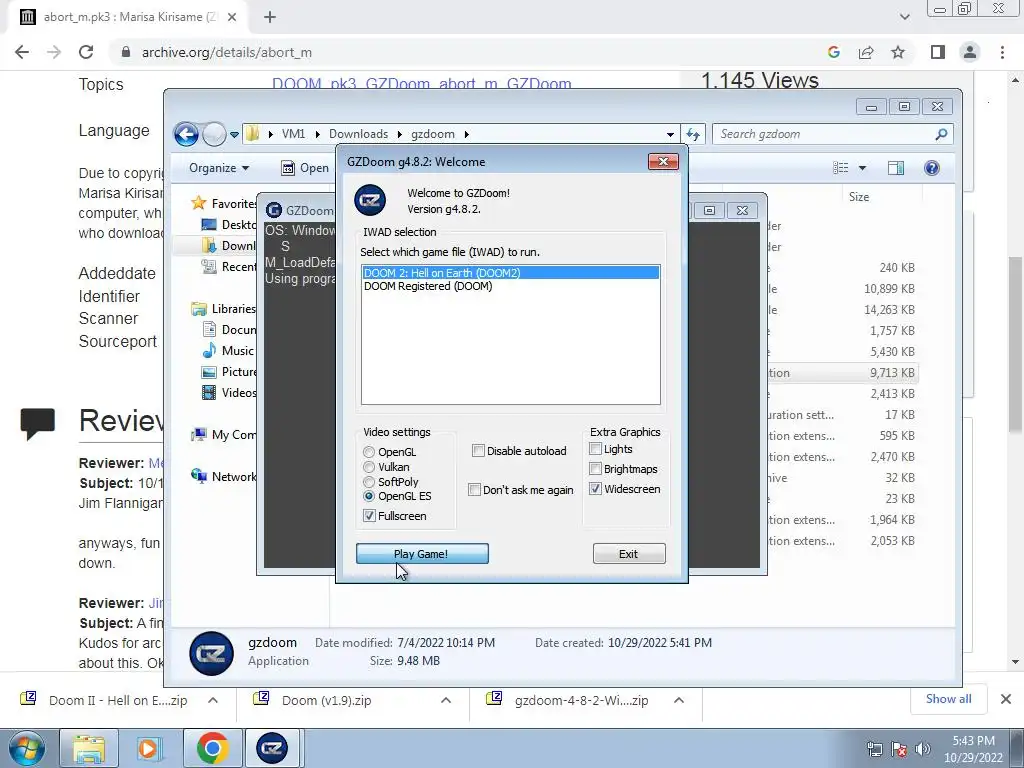1024x768 pixels.
Task: Click Show all downloads button
Action: click(948, 699)
